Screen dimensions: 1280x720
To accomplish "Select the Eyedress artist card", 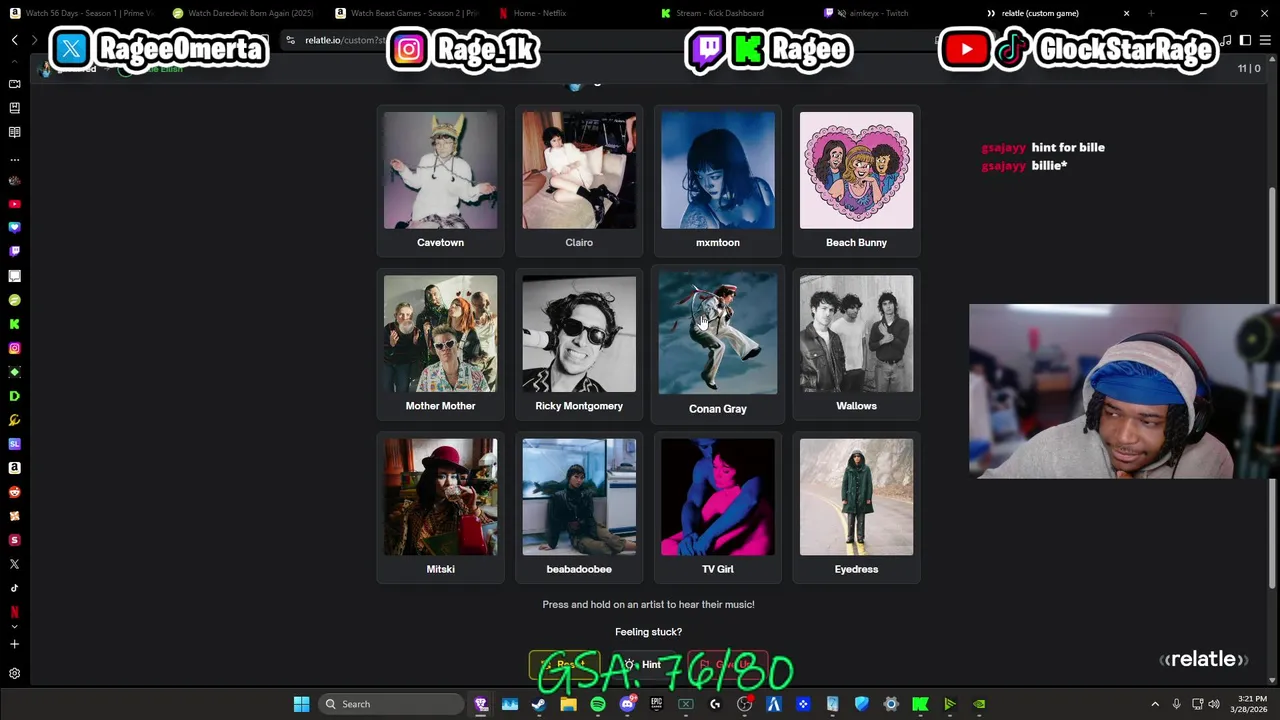I will pos(856,507).
